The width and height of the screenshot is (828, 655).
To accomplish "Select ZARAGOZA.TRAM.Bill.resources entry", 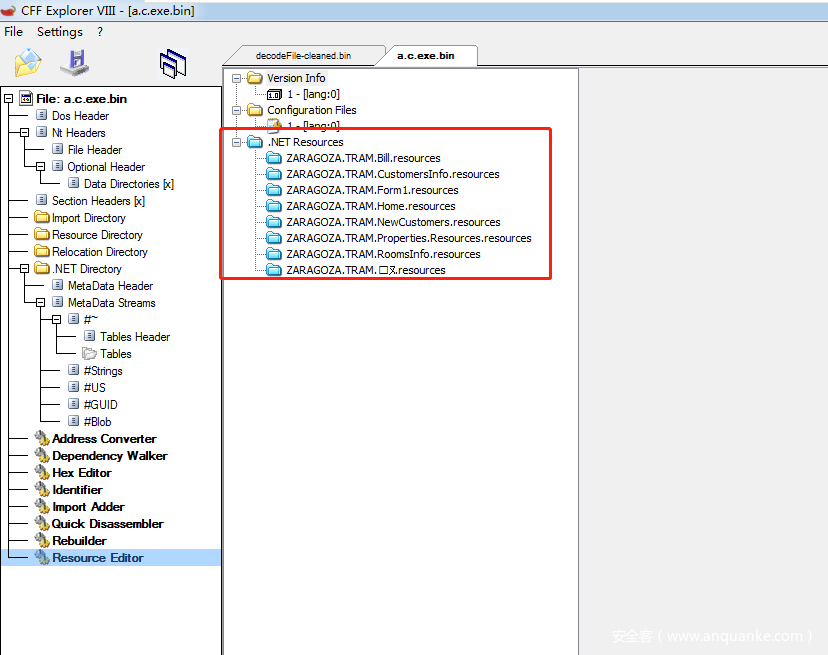I will (363, 158).
